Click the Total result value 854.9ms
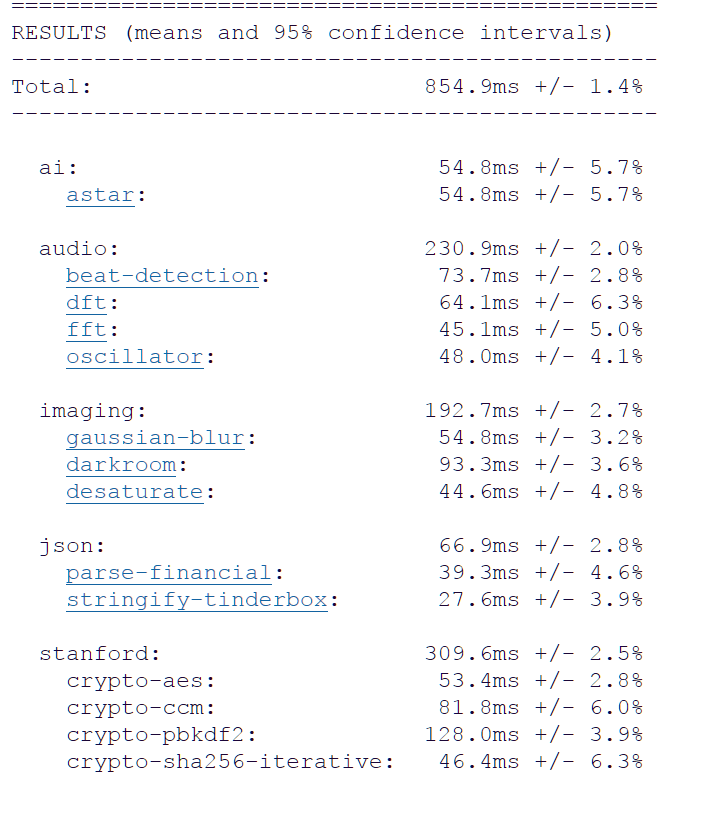 [x=472, y=87]
